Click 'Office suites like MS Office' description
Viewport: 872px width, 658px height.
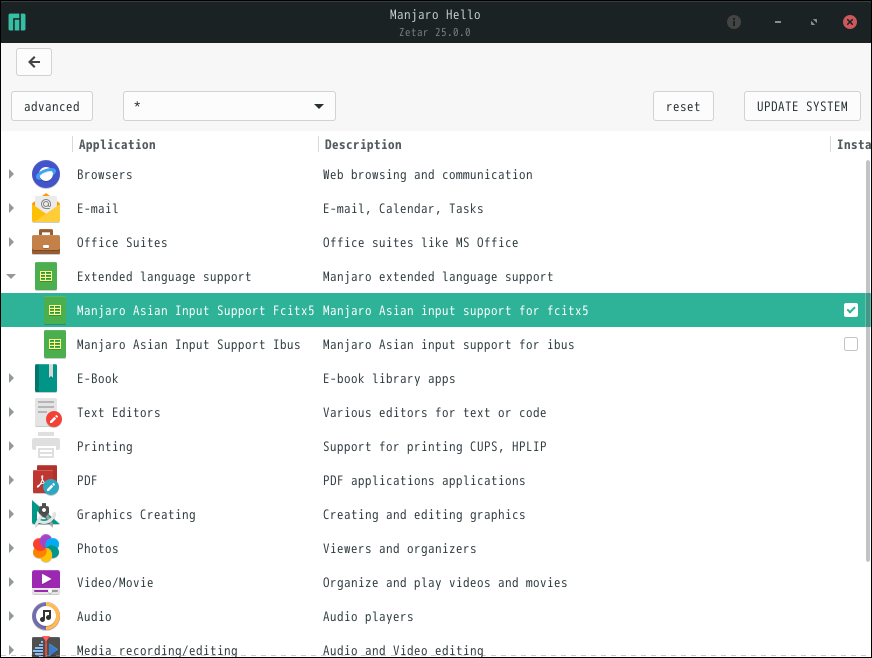(x=420, y=243)
